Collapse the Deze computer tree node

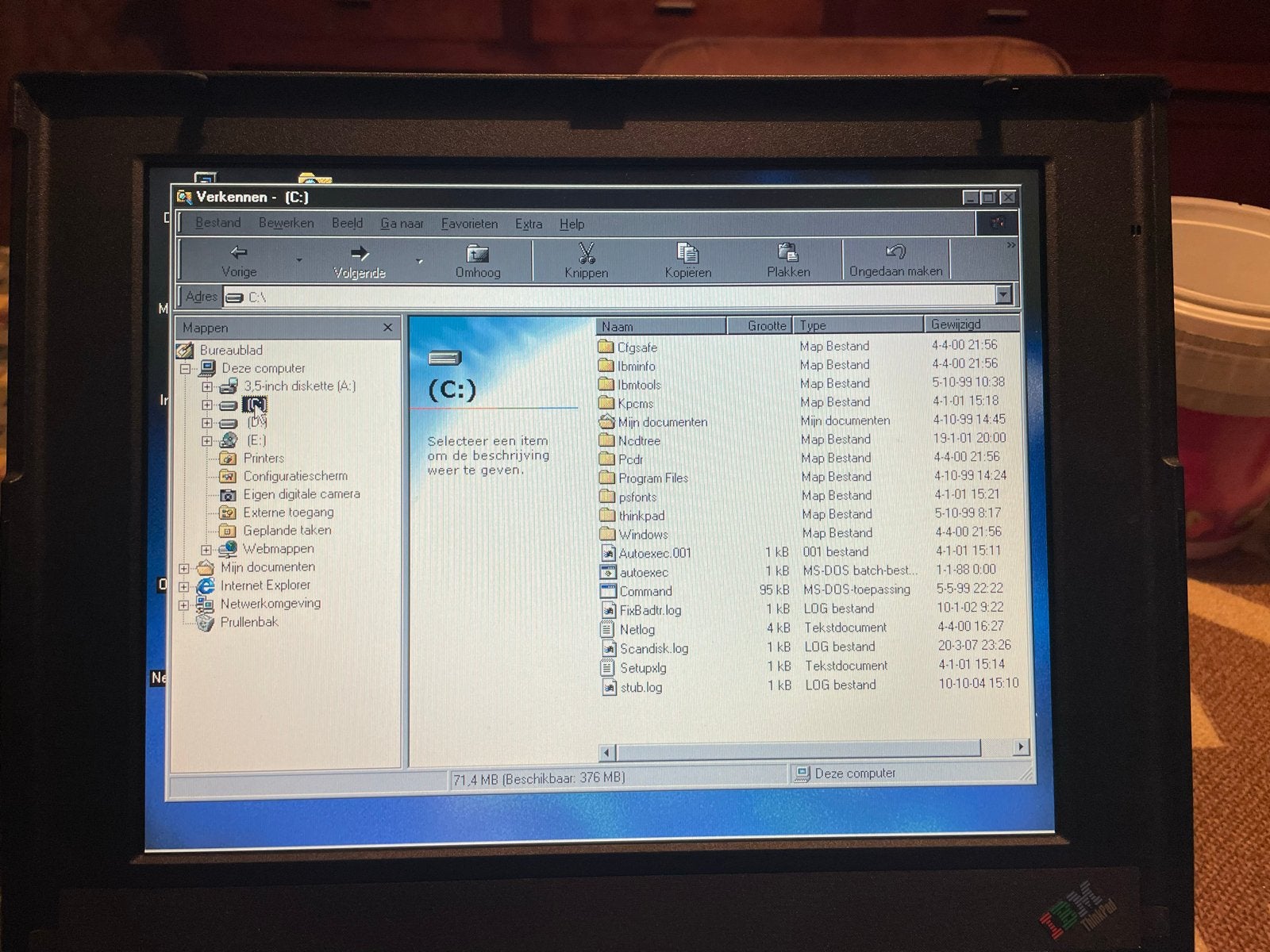(185, 369)
